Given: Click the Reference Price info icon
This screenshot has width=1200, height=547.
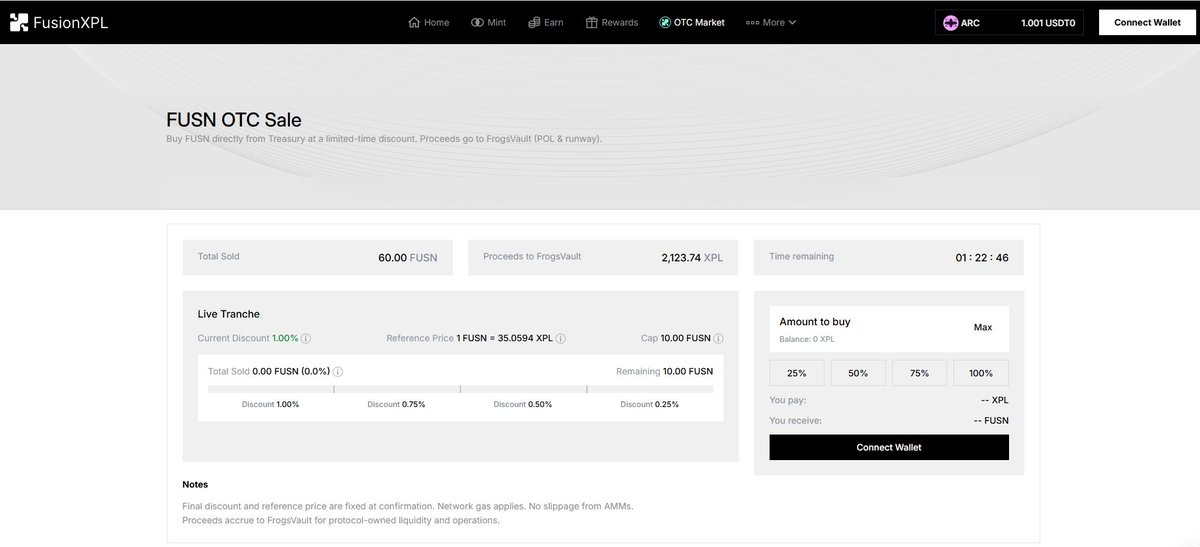Looking at the screenshot, I should click(x=560, y=339).
